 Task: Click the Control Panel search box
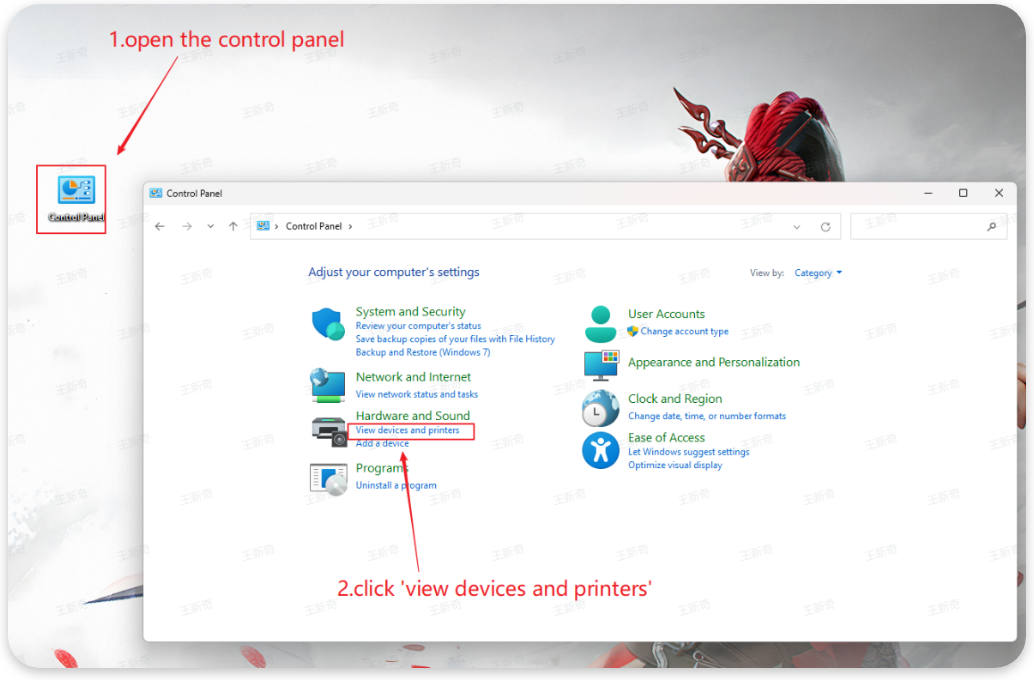[928, 227]
